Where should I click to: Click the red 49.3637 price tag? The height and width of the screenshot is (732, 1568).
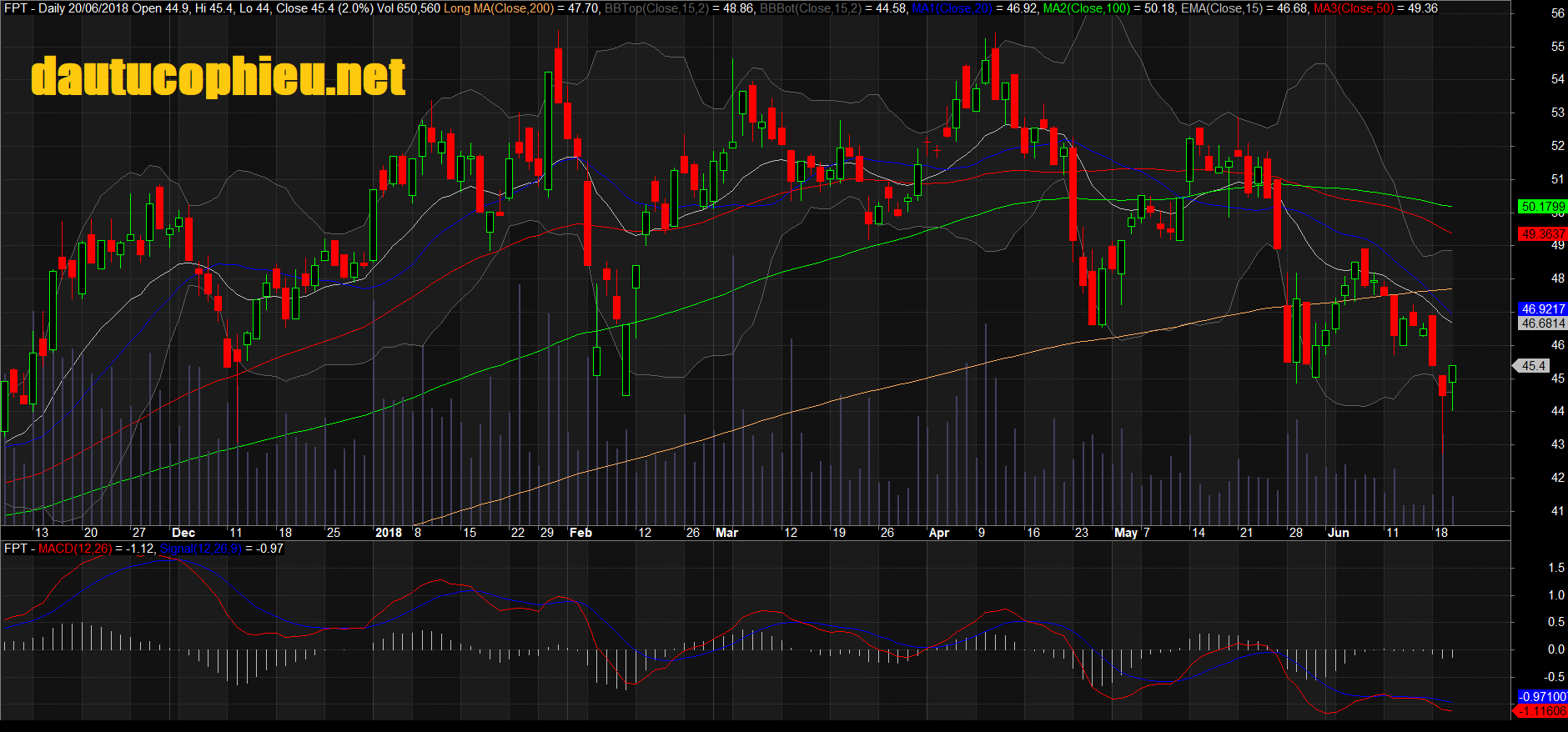tap(1542, 234)
